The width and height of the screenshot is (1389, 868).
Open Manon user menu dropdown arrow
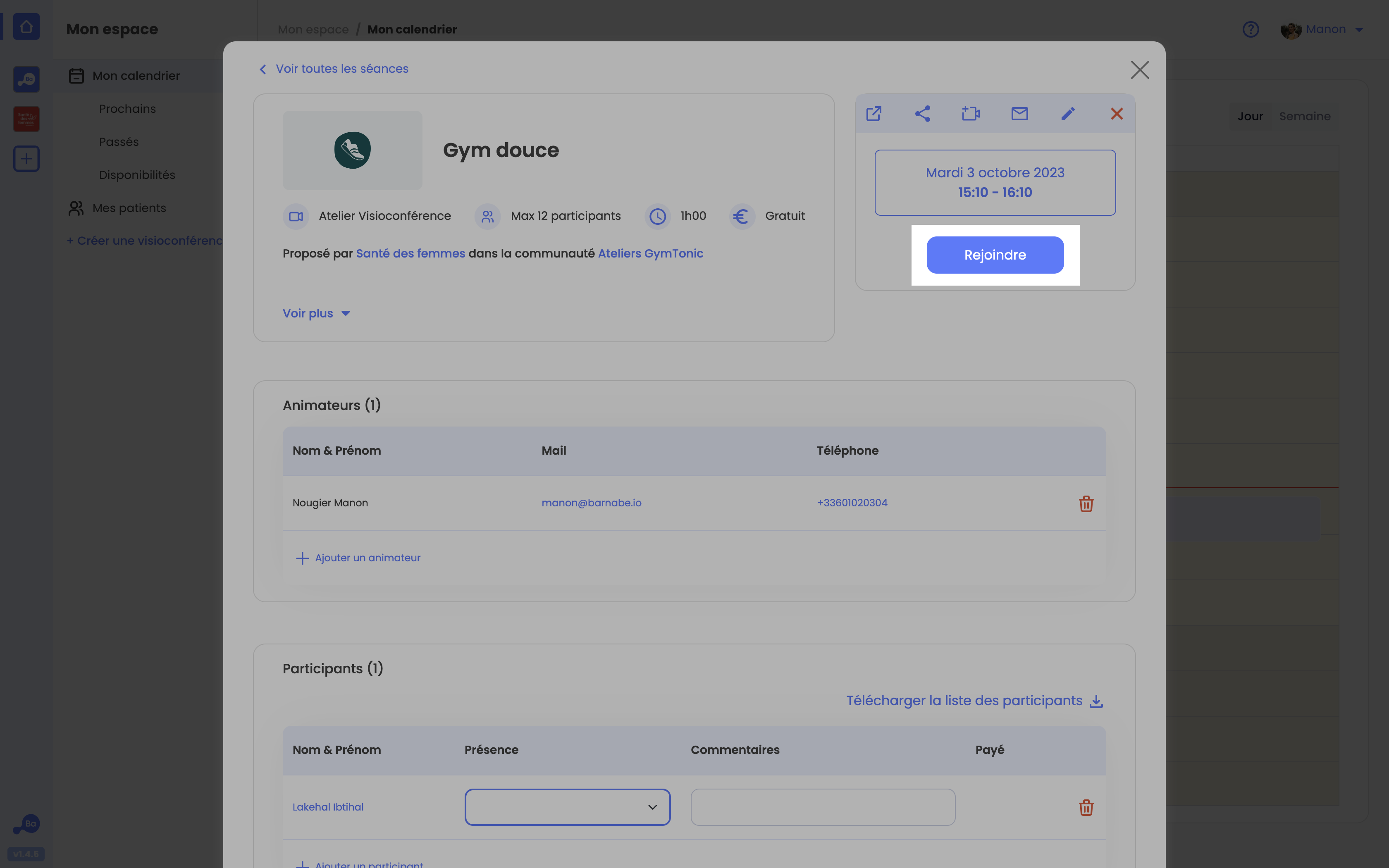pos(1359,30)
